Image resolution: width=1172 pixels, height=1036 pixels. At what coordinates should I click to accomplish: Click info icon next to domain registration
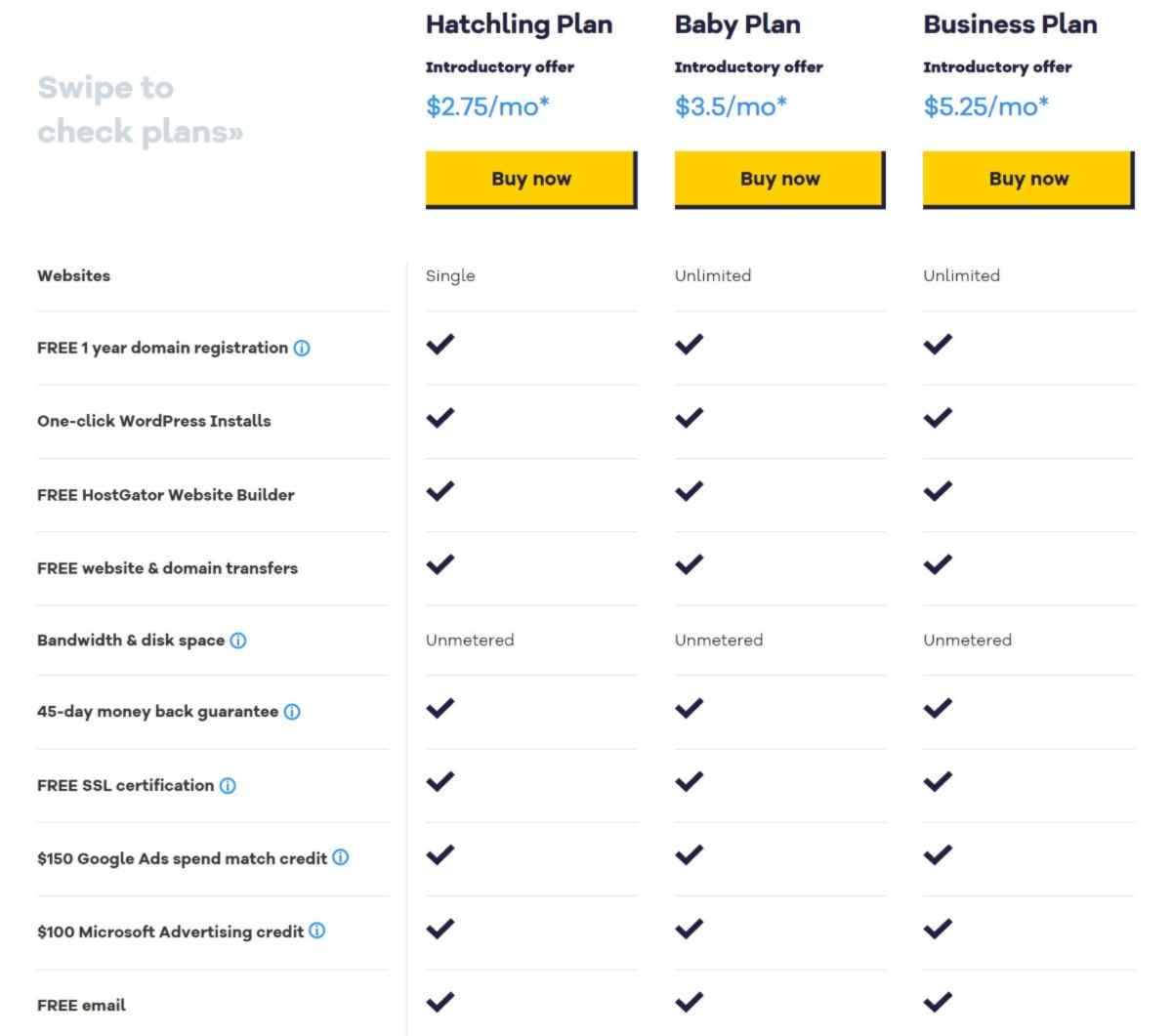[x=302, y=349]
